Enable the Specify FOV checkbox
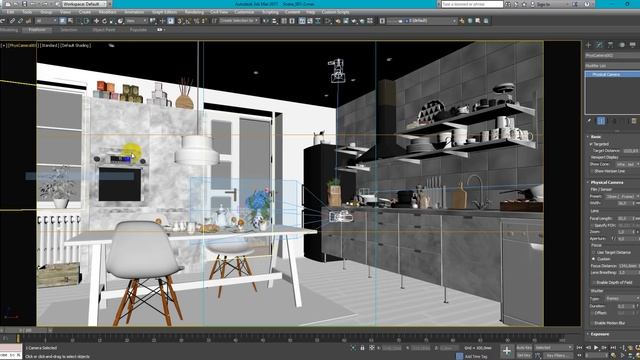 point(593,225)
